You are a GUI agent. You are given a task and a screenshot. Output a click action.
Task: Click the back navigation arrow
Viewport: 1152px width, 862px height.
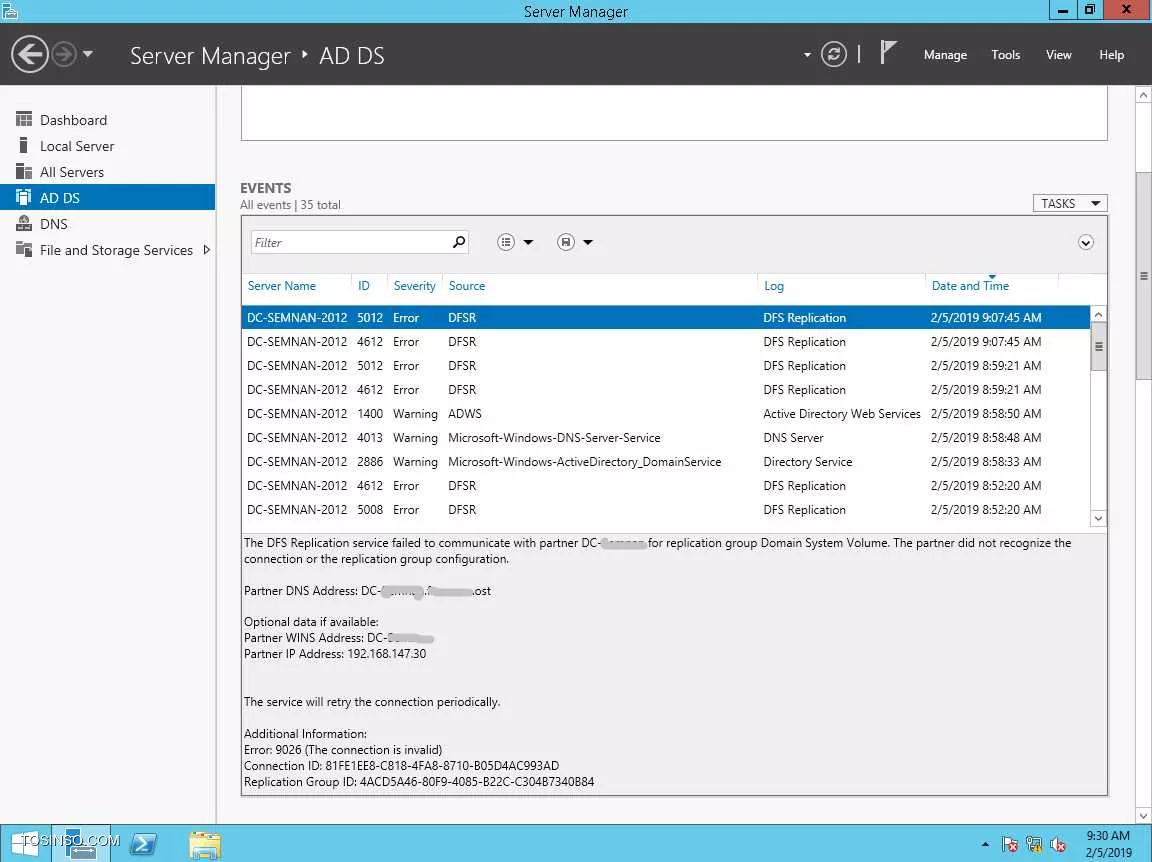pyautogui.click(x=29, y=54)
